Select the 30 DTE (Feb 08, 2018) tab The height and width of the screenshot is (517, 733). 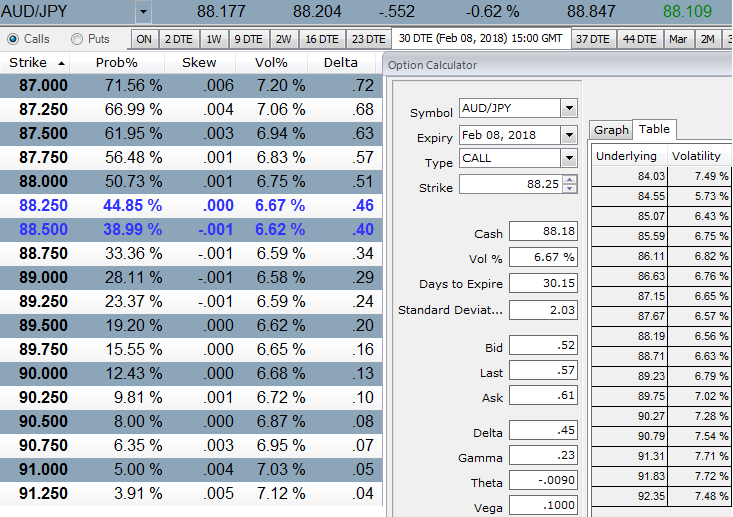click(x=481, y=38)
